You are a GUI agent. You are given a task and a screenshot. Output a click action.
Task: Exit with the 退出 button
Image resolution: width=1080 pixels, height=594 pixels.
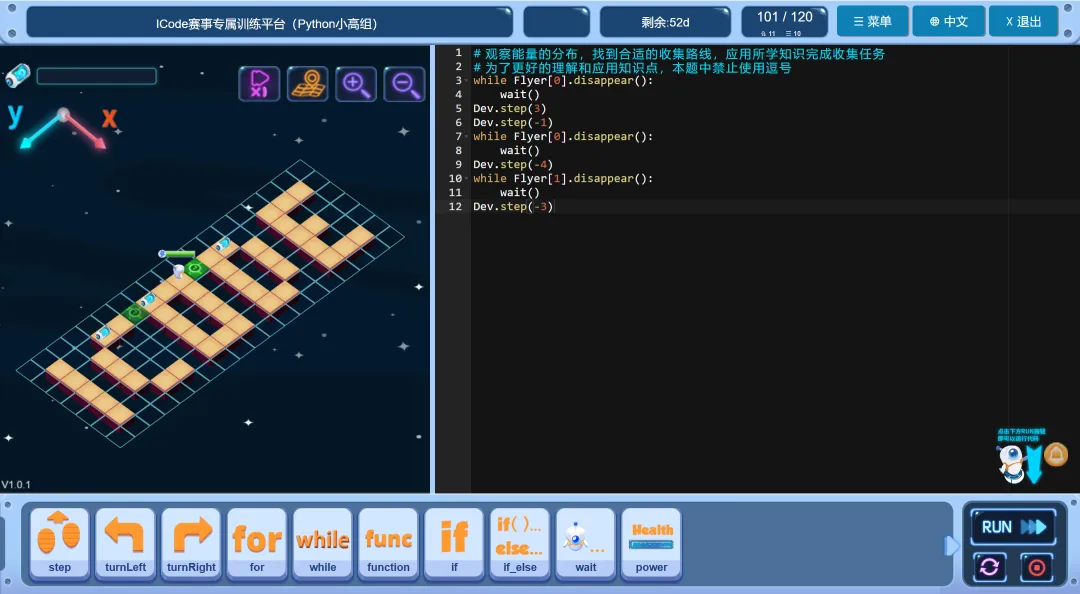click(1024, 21)
